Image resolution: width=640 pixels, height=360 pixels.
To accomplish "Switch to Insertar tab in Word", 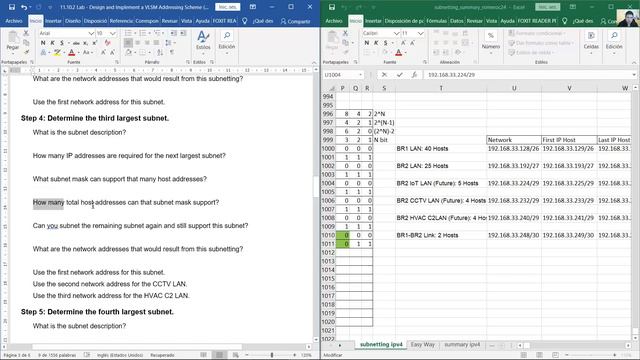I will (53, 21).
